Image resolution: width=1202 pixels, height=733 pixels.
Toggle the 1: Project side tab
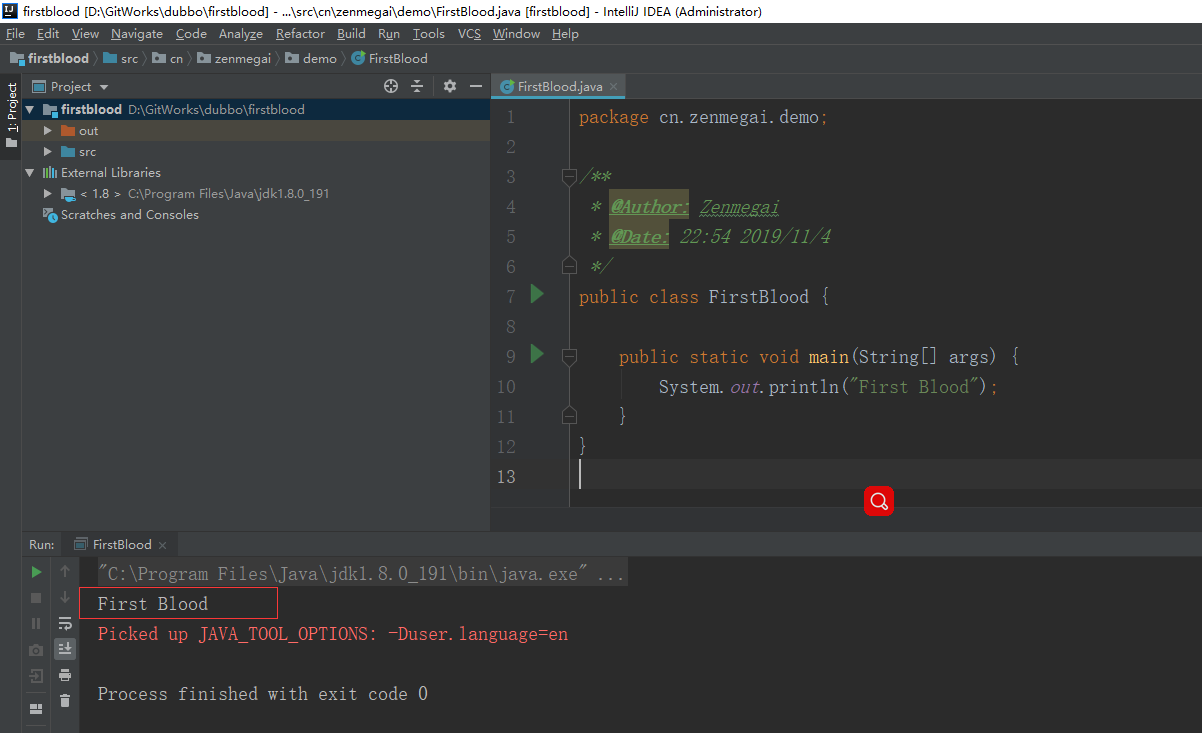click(11, 115)
